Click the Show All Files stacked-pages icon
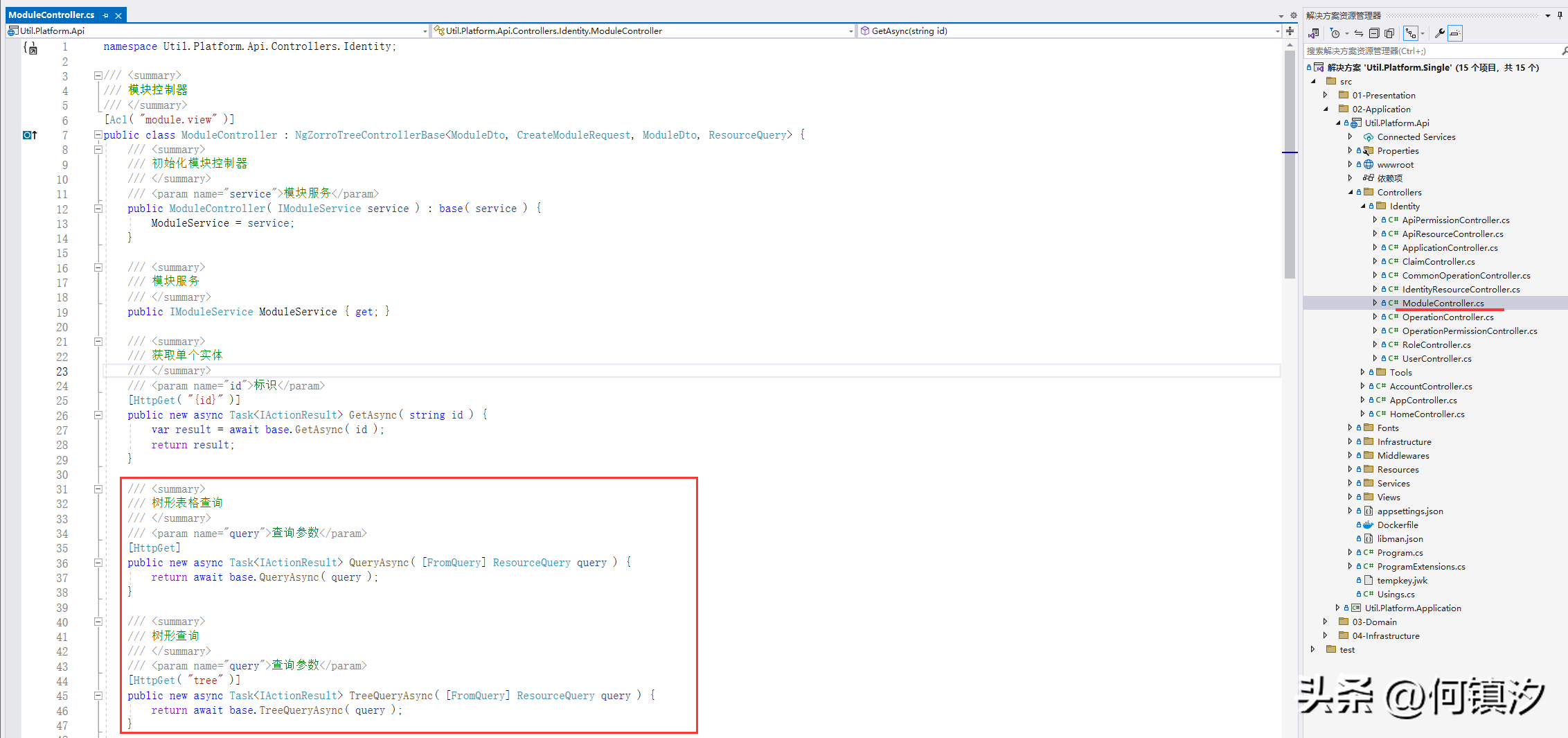The width and height of the screenshot is (1568, 738). coord(1389,33)
